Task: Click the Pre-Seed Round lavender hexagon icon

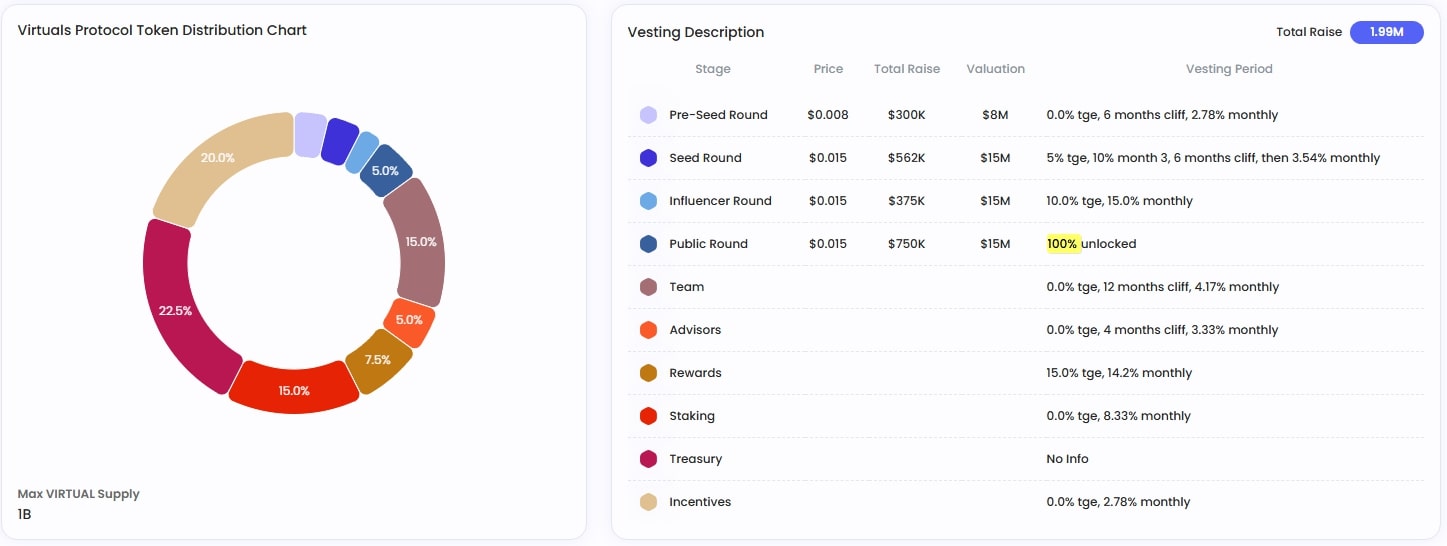Action: coord(648,115)
